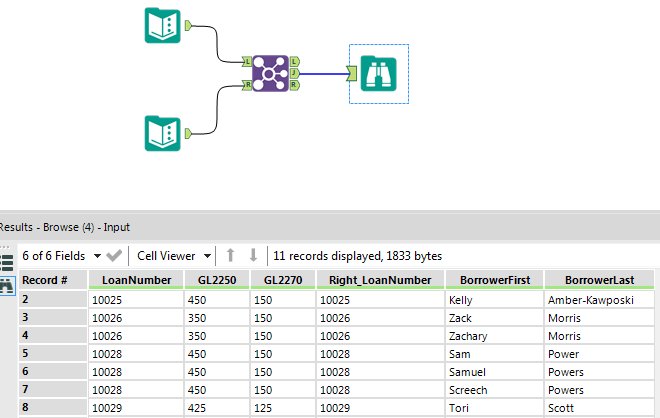Select the lower Input Data book tool

click(x=162, y=133)
